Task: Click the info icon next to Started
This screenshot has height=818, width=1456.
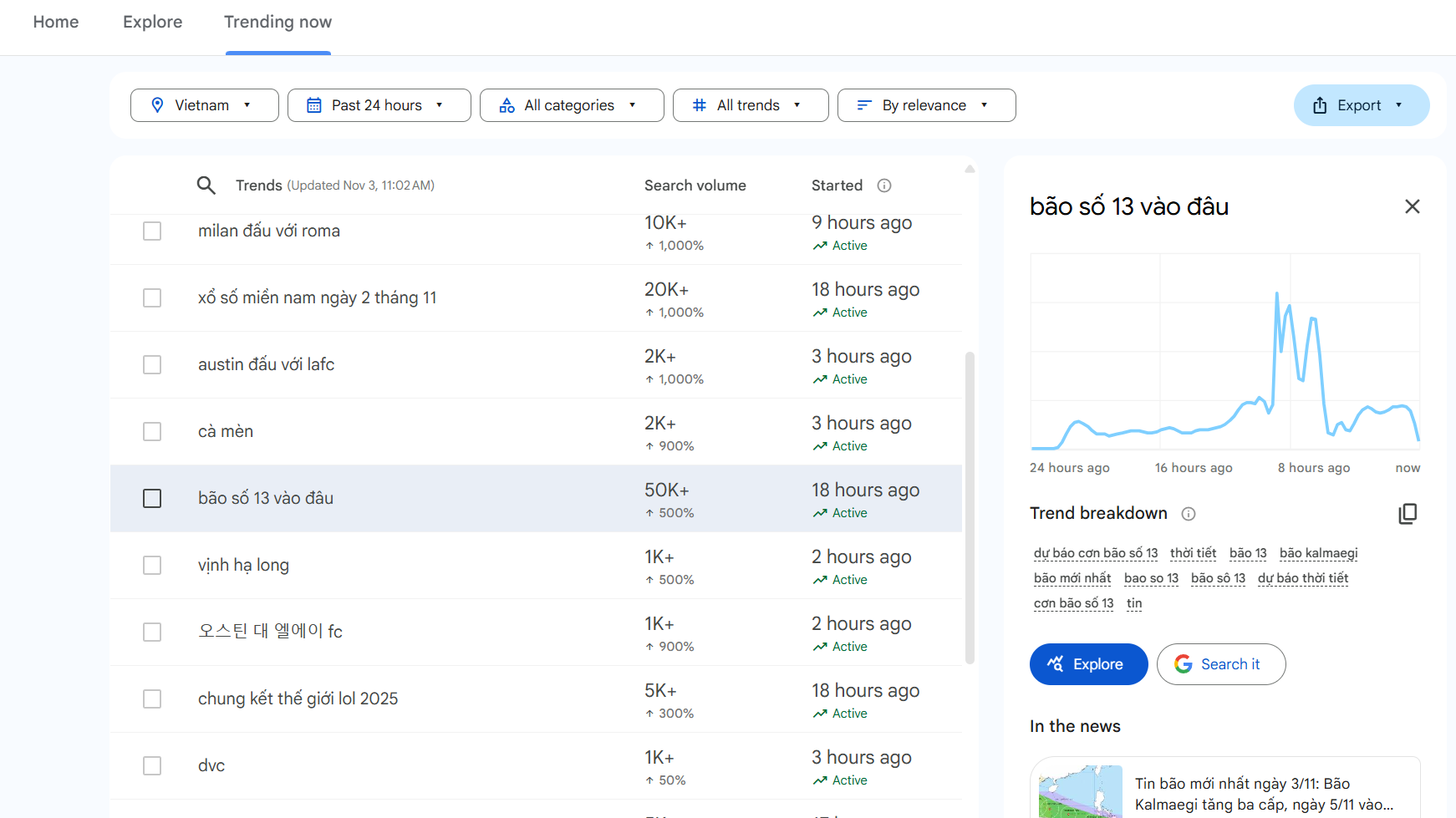Action: [x=883, y=185]
